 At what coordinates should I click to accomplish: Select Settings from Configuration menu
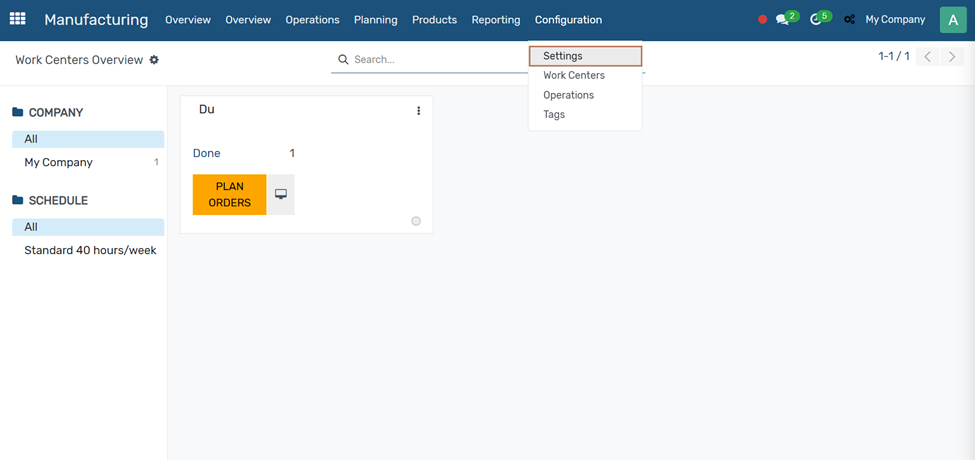563,56
